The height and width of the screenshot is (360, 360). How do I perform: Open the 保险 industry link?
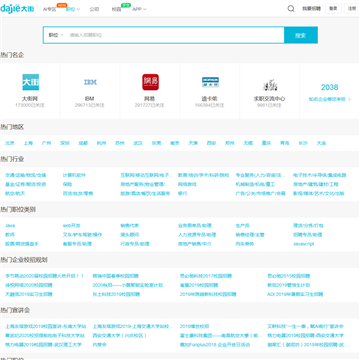tap(67, 184)
